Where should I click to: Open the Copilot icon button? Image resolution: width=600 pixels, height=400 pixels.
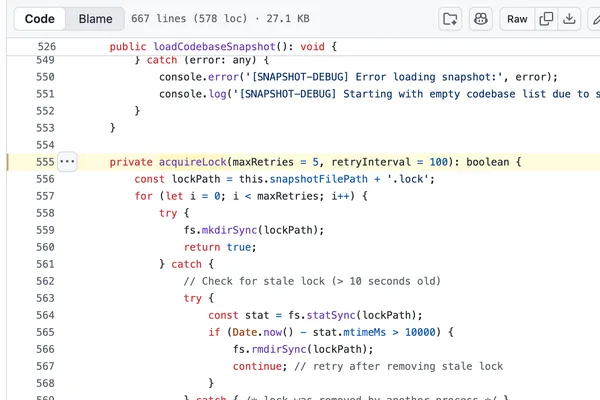click(x=481, y=19)
